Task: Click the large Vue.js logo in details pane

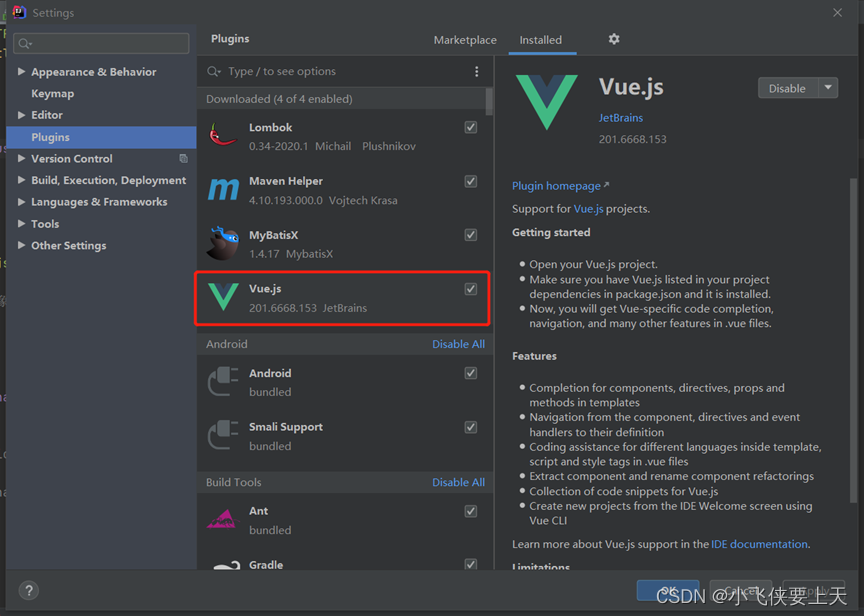Action: point(547,102)
